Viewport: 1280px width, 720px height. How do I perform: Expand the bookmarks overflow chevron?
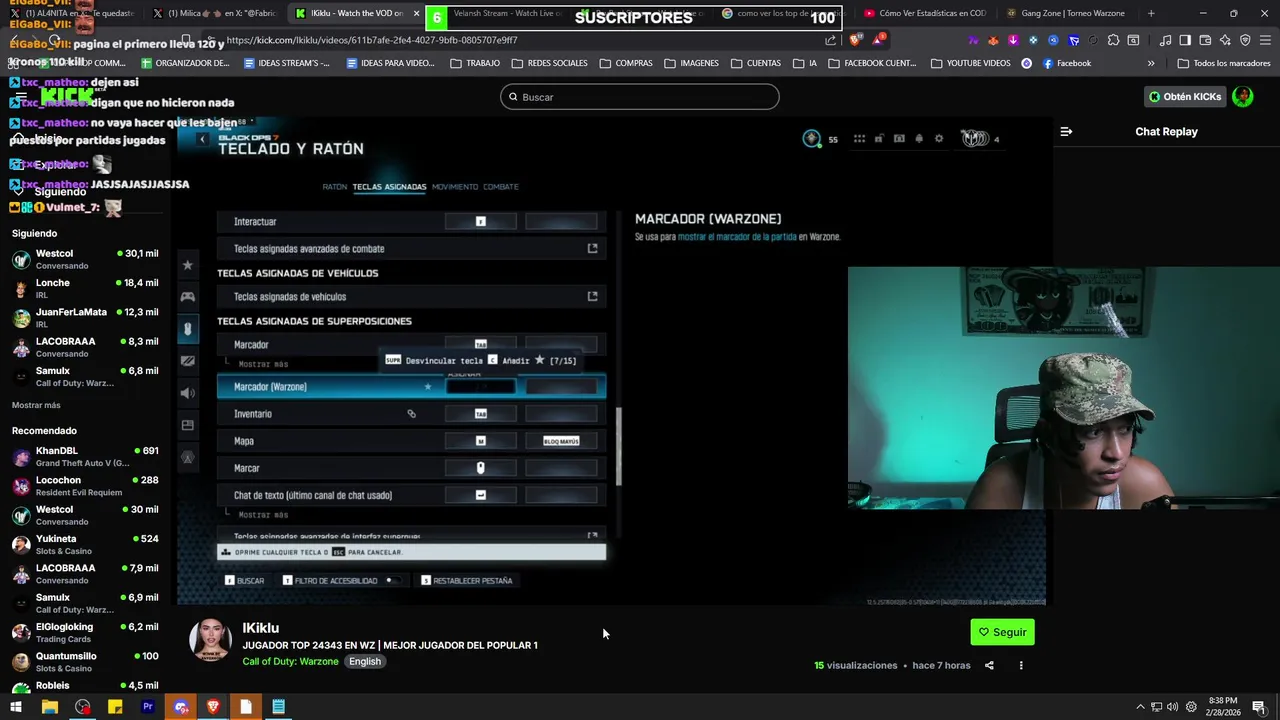[1151, 63]
